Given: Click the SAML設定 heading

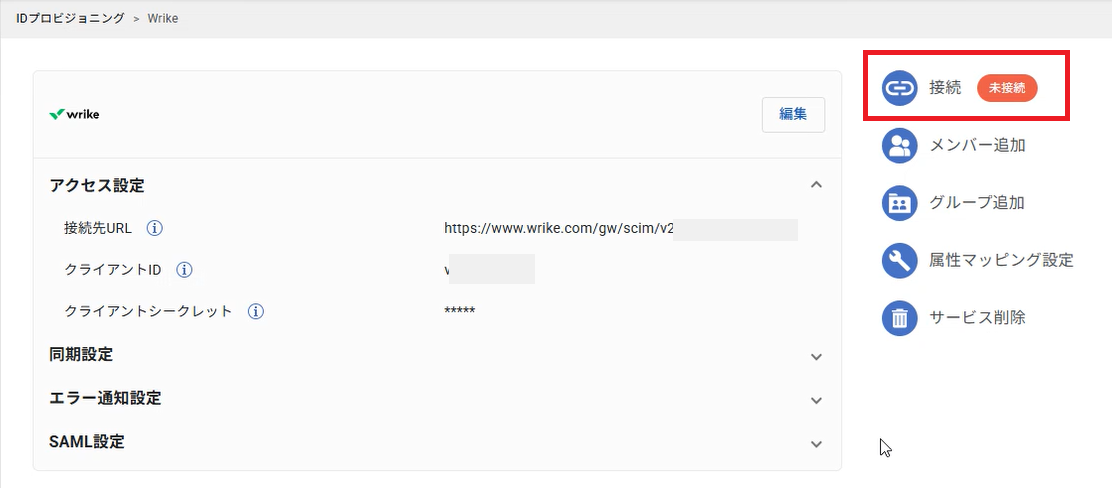Looking at the screenshot, I should 87,442.
